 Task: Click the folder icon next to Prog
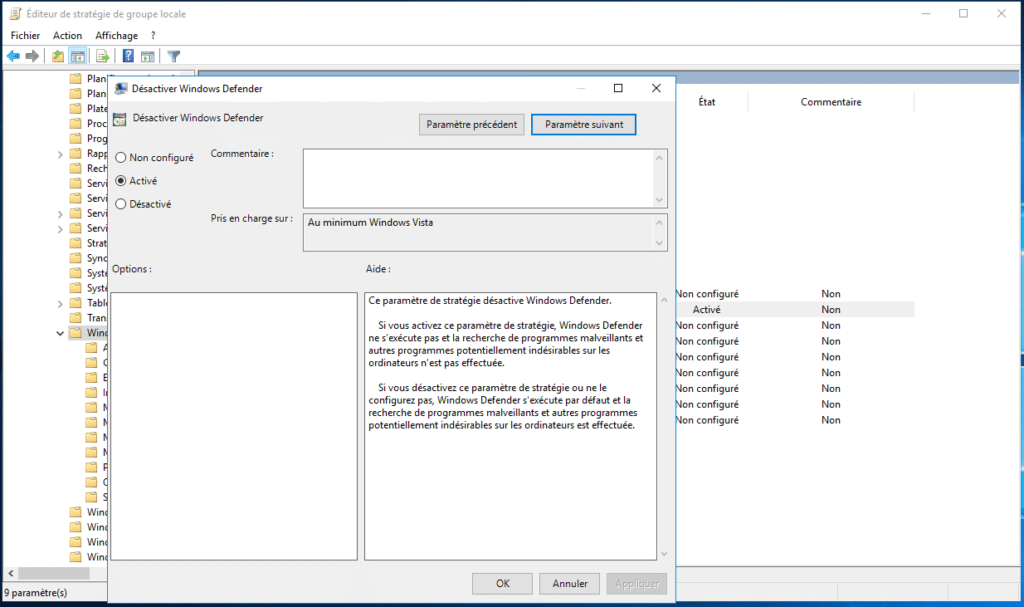click(x=76, y=139)
